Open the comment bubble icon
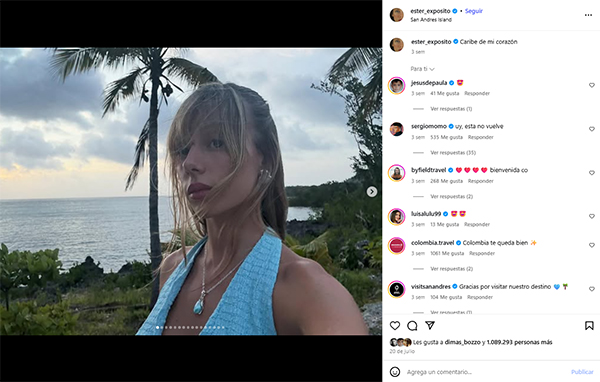600x382 pixels. [412, 326]
